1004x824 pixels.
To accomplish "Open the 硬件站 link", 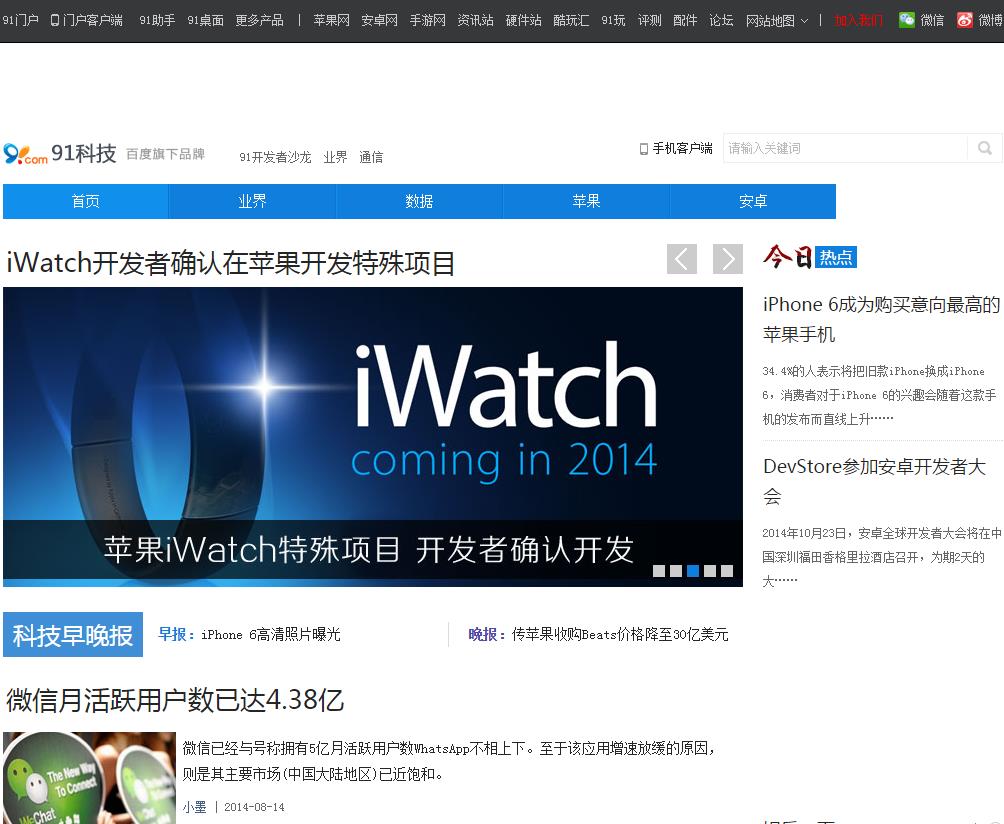I will [524, 20].
